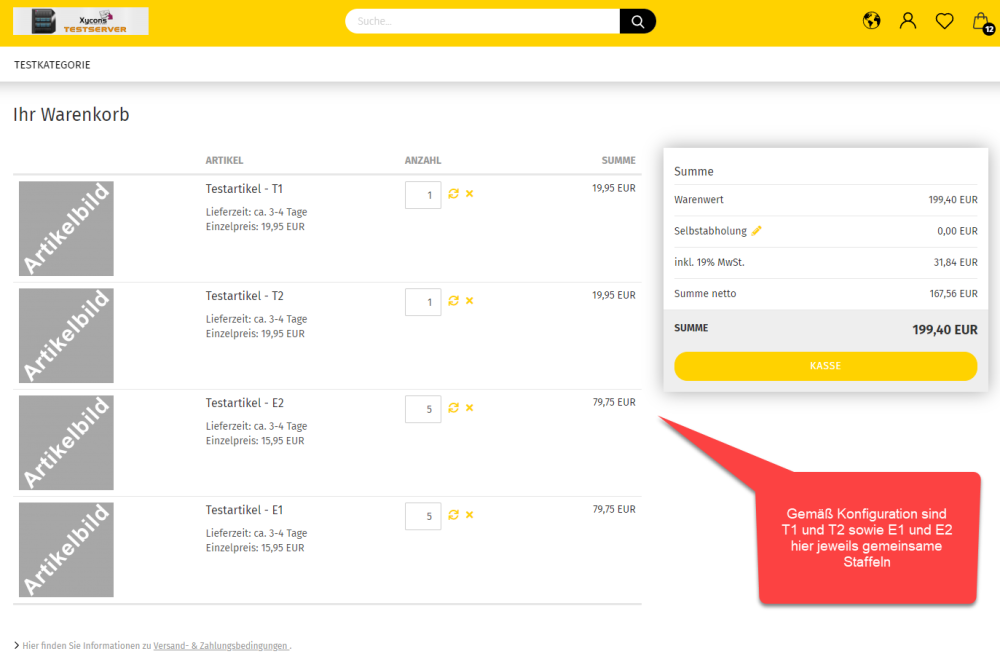
Task: Click the globe language icon in header
Action: pos(872,21)
